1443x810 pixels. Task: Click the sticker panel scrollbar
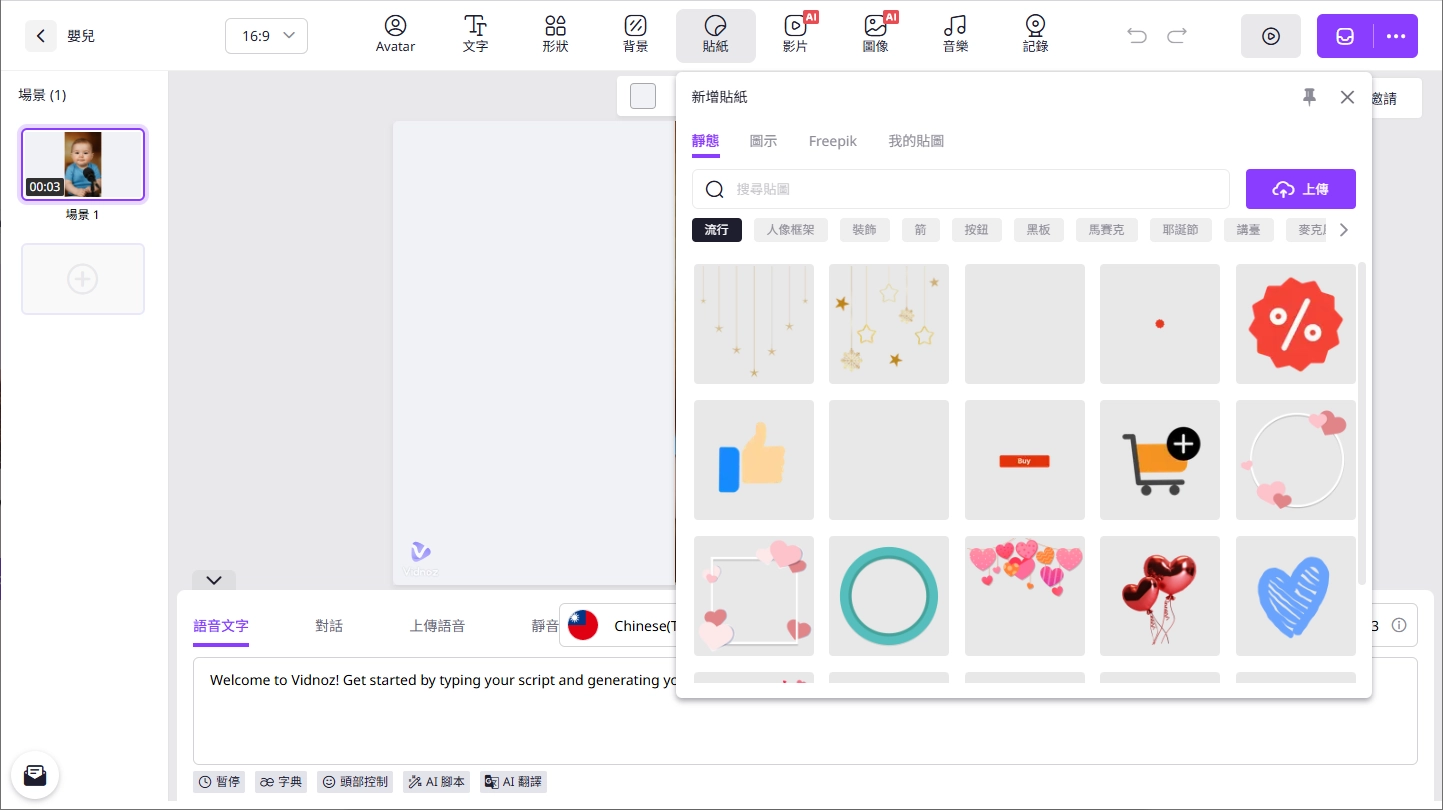1362,424
